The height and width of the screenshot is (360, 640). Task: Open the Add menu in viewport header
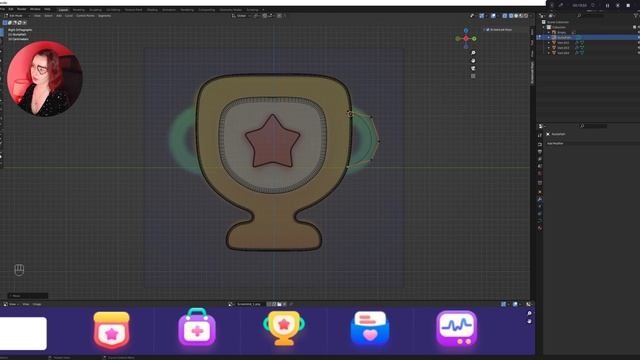[x=59, y=16]
